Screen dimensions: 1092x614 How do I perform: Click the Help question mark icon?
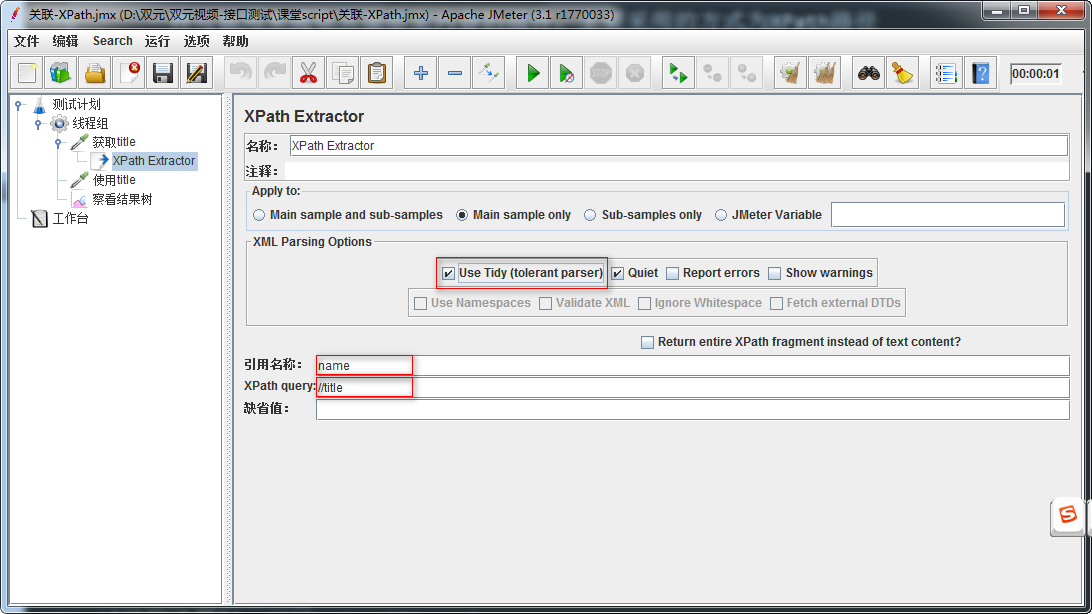(x=981, y=73)
